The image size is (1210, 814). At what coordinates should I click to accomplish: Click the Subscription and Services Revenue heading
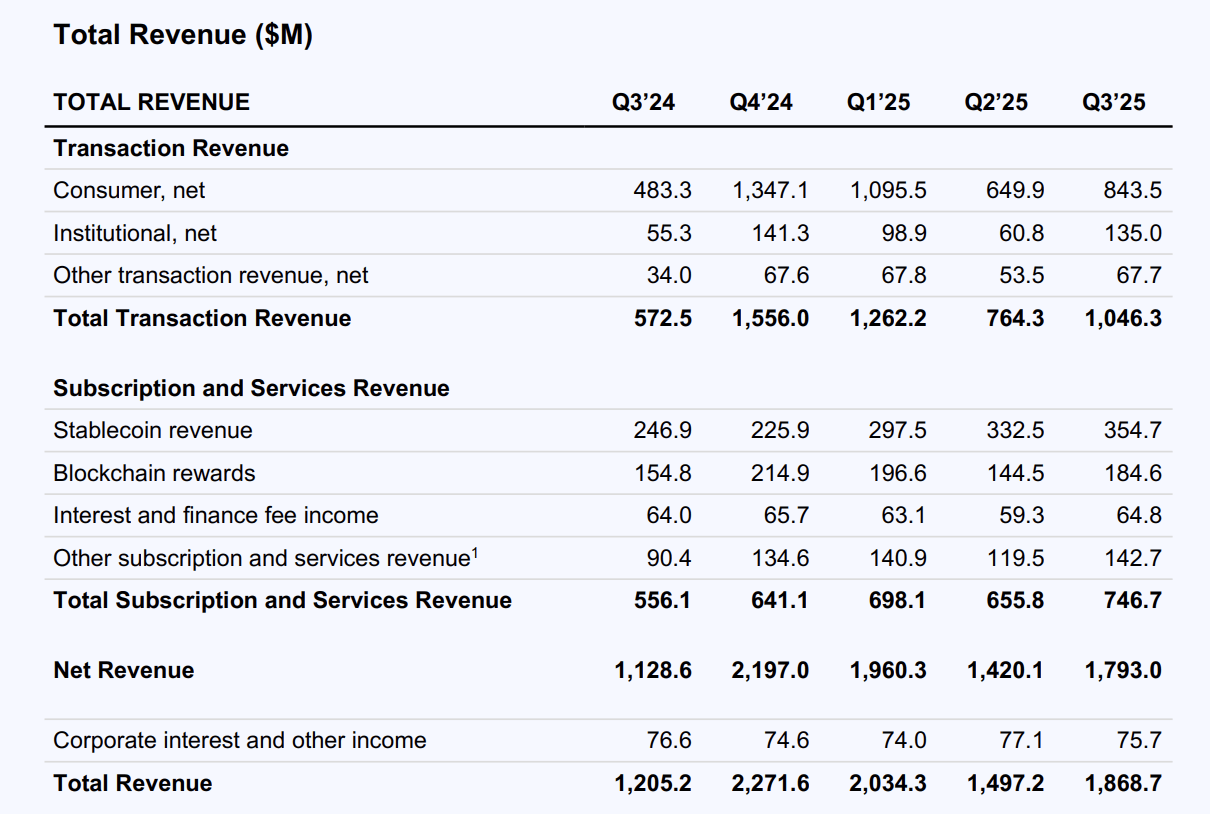(x=251, y=388)
